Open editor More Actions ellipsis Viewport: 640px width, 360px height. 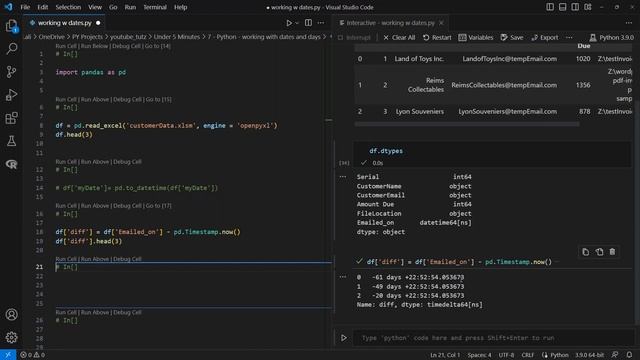[x=321, y=23]
